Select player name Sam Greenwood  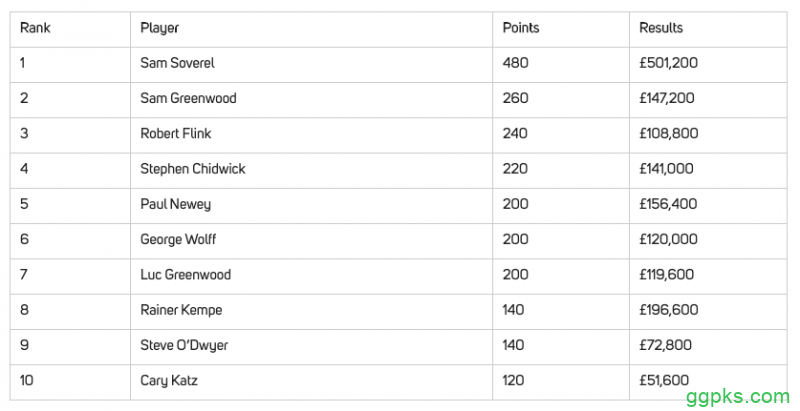(x=188, y=98)
